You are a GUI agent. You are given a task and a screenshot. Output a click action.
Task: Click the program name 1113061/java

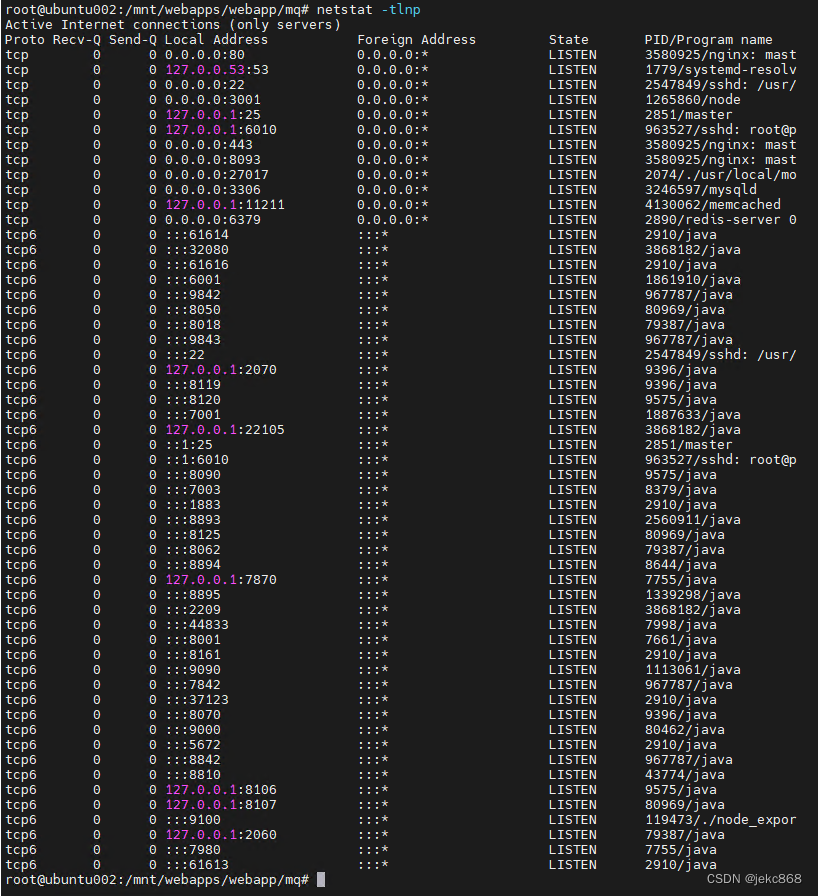(693, 670)
